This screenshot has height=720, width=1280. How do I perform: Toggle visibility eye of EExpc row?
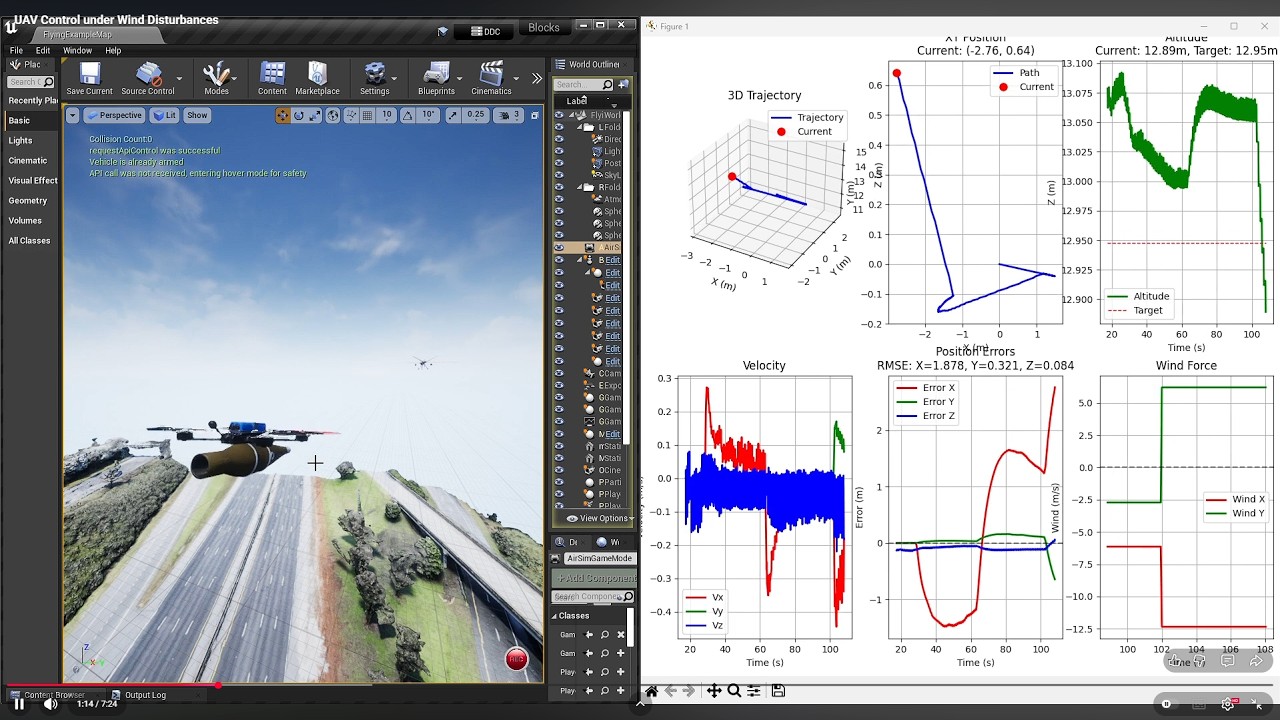pos(559,385)
